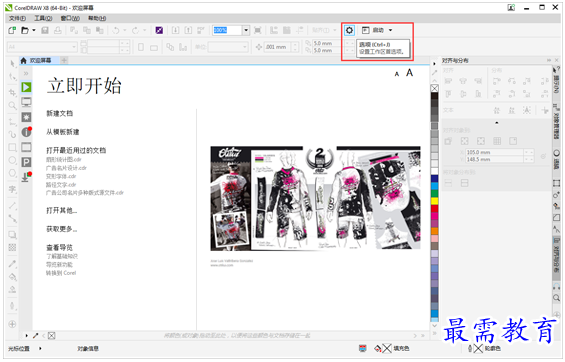
Task: Open the 文件 menu
Action: [x=17, y=18]
